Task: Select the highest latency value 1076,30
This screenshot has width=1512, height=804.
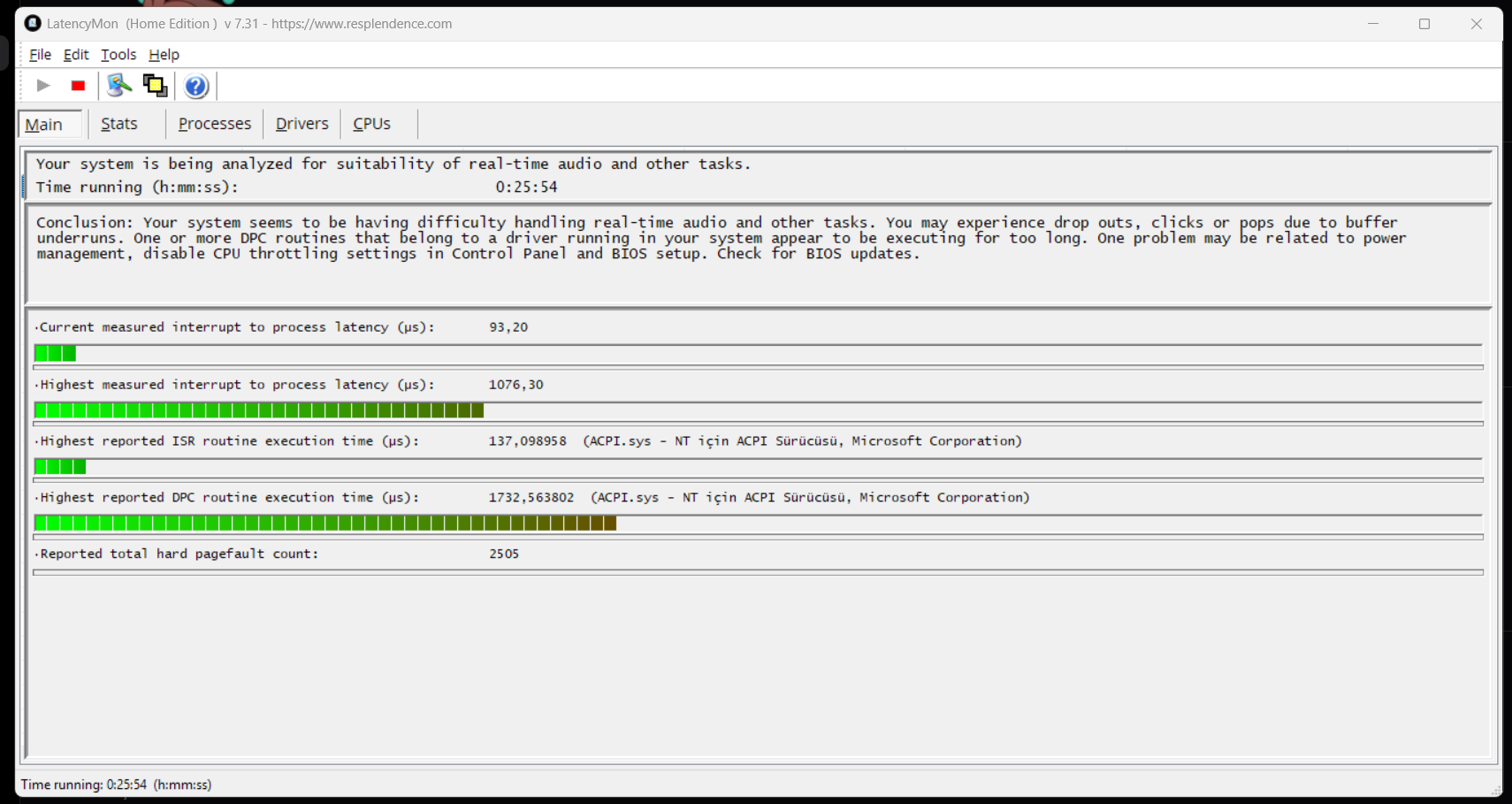Action: point(516,385)
